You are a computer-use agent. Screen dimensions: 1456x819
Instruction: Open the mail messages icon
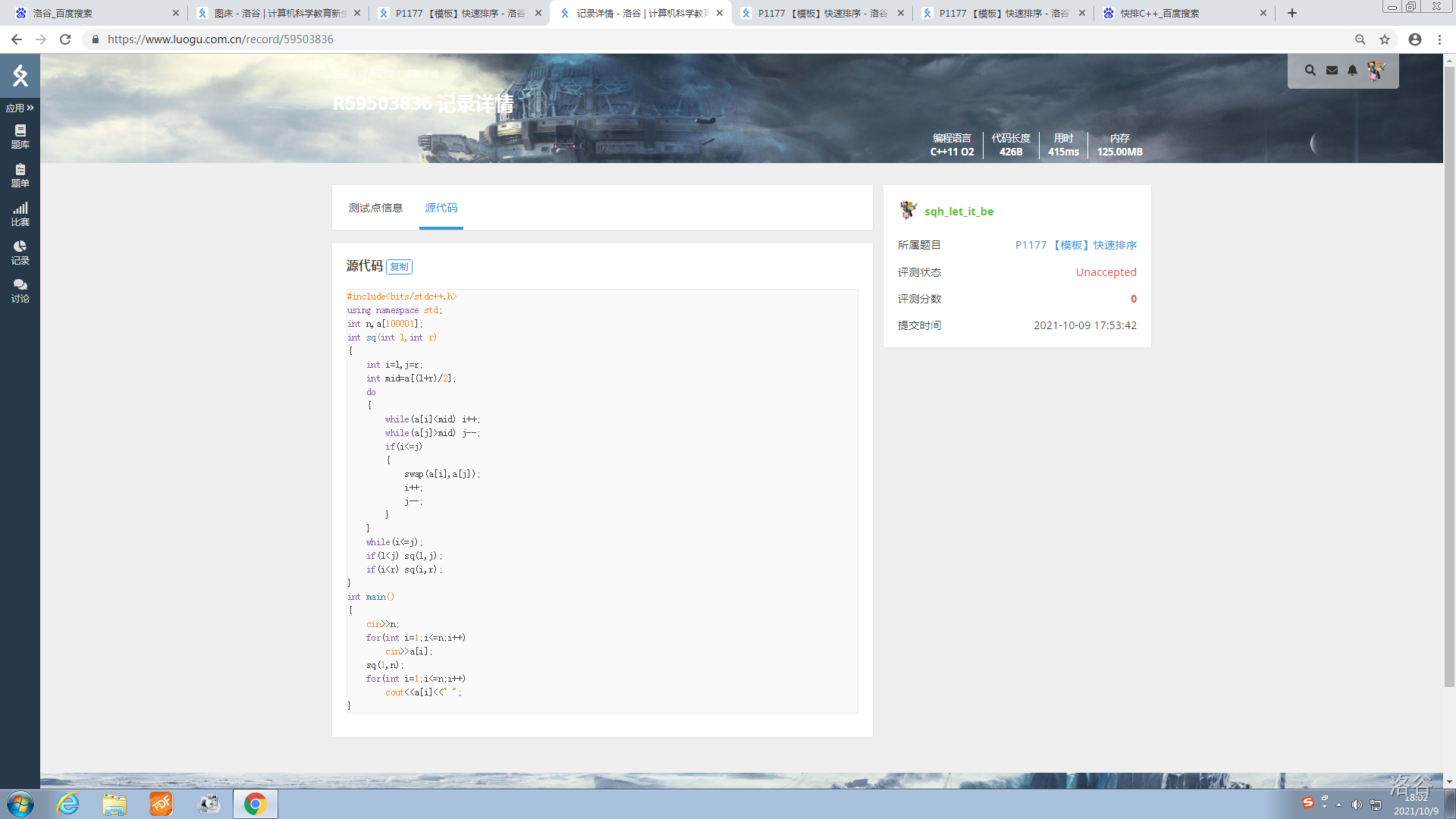(1332, 71)
